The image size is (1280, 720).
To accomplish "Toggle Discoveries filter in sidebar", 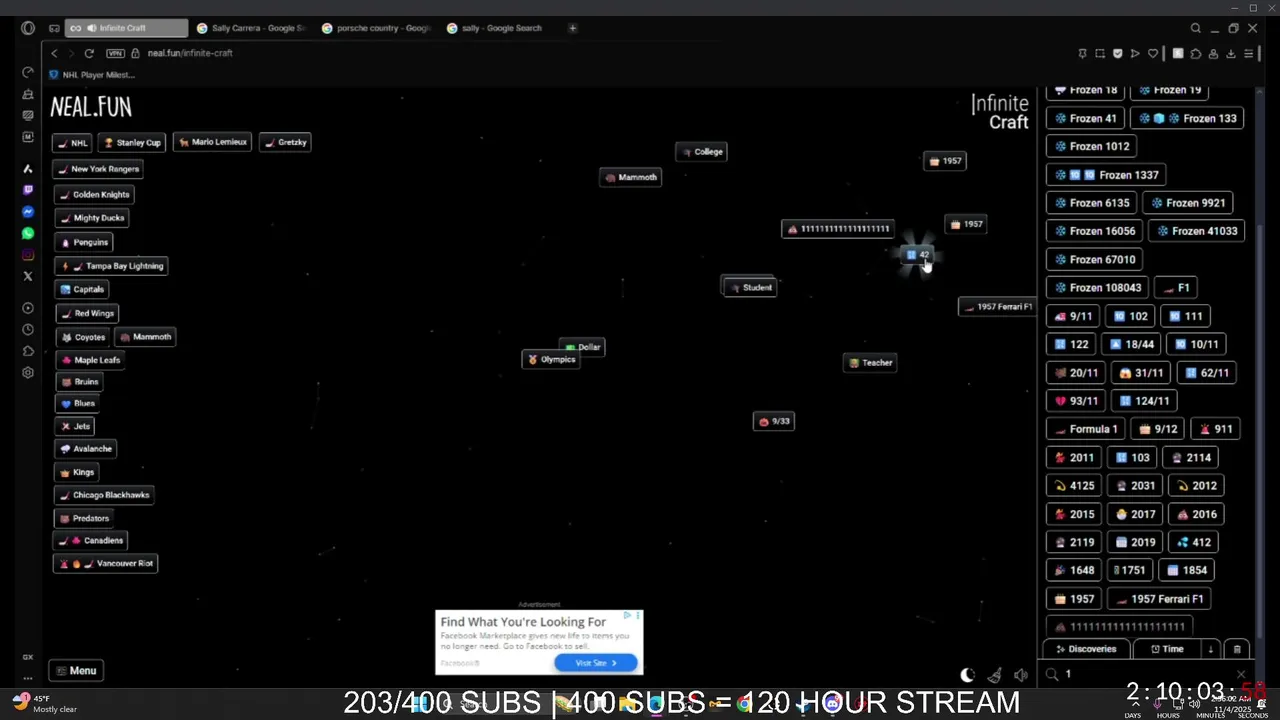I will (x=1086, y=649).
